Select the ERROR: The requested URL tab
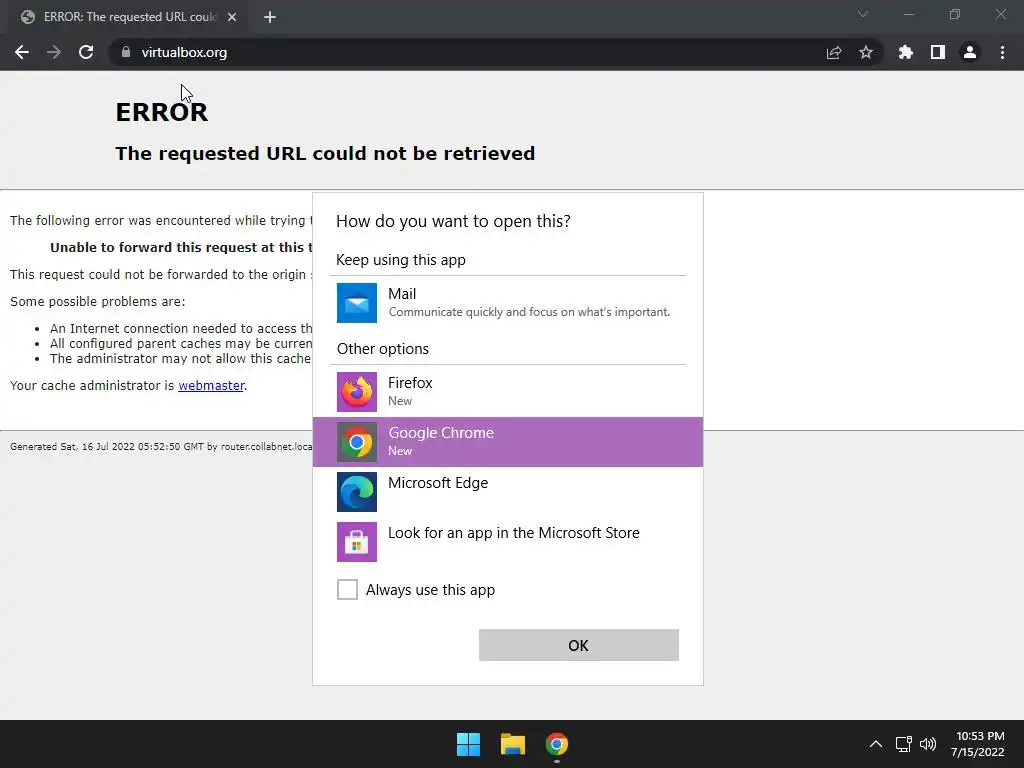Image resolution: width=1024 pixels, height=768 pixels. [x=127, y=17]
